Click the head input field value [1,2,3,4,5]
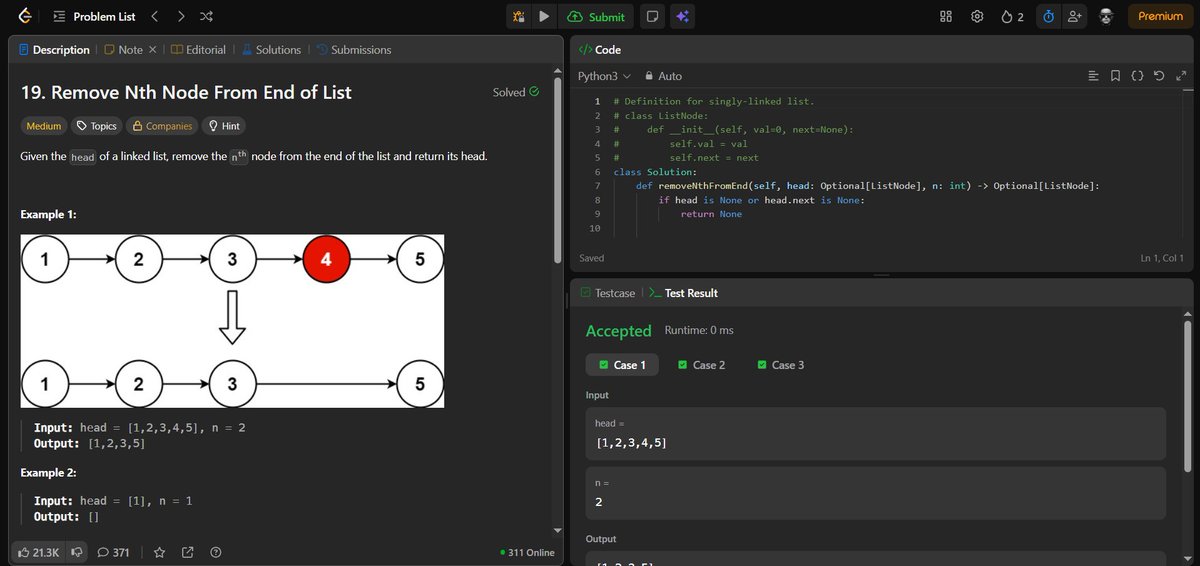Image resolution: width=1200 pixels, height=566 pixels. pos(875,433)
